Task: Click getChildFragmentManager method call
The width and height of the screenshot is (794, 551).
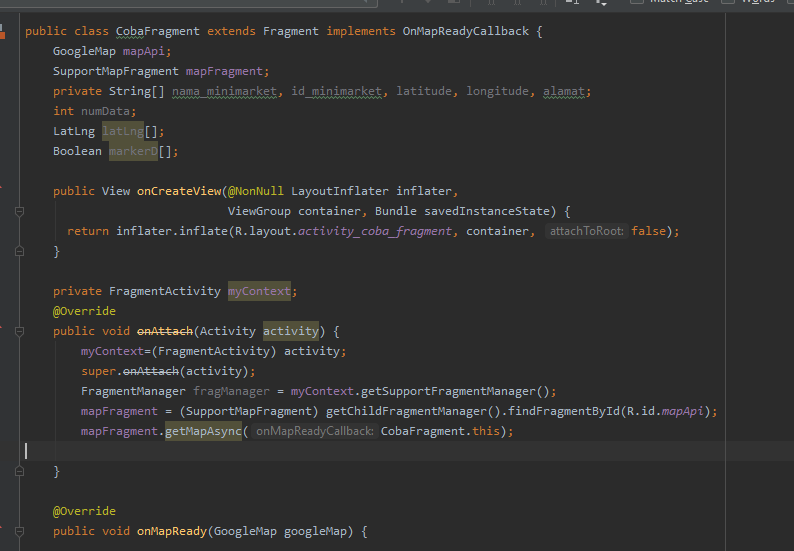Action: tap(406, 411)
